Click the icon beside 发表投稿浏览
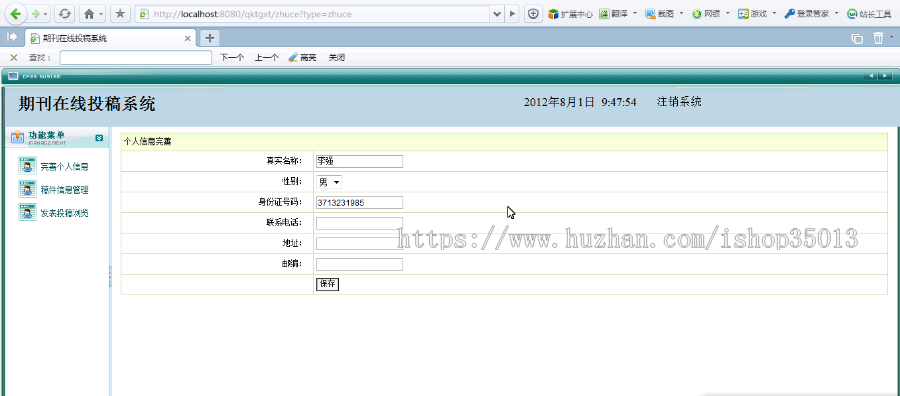 (x=27, y=212)
